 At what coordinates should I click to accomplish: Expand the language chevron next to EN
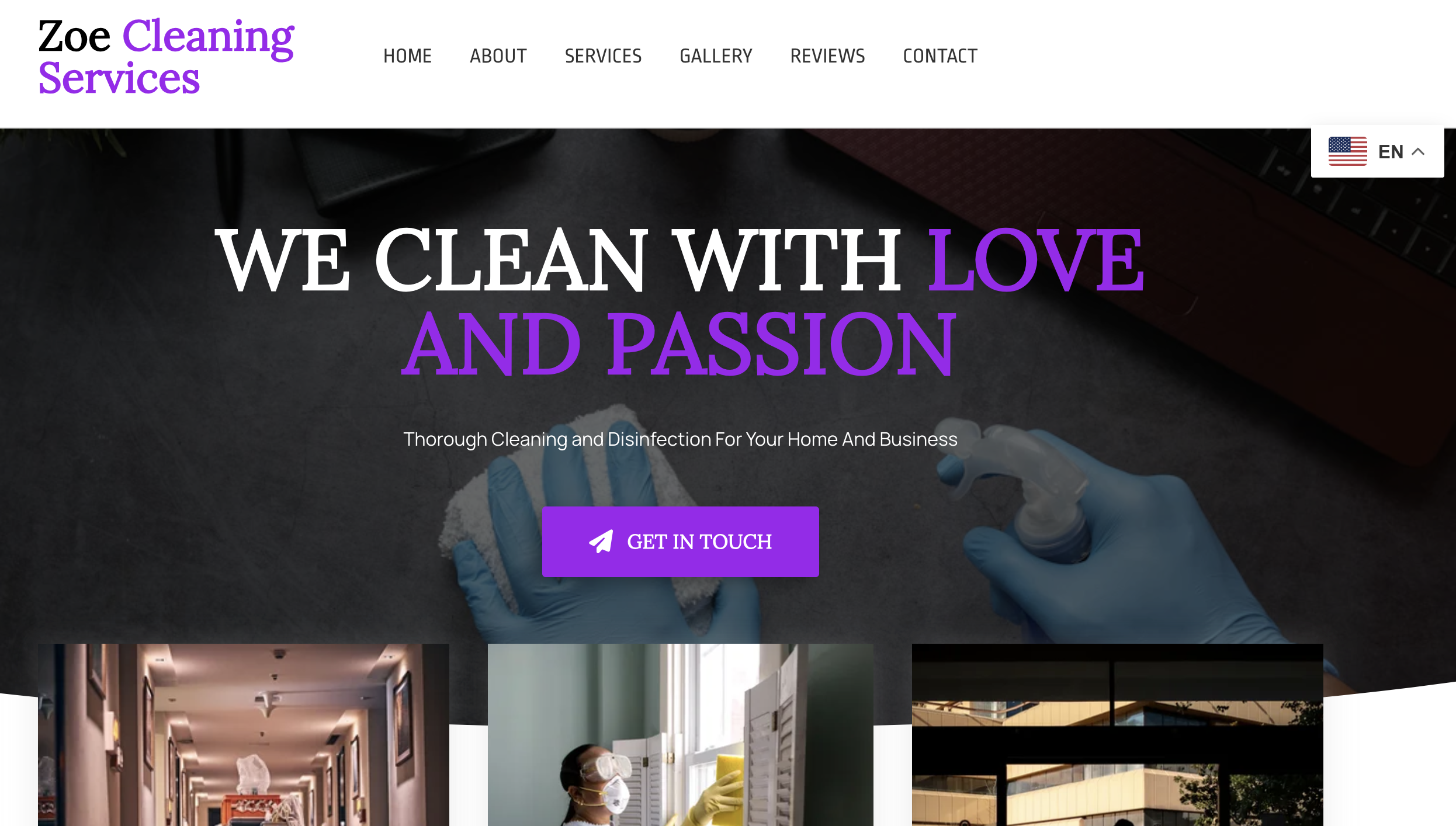tap(1418, 151)
